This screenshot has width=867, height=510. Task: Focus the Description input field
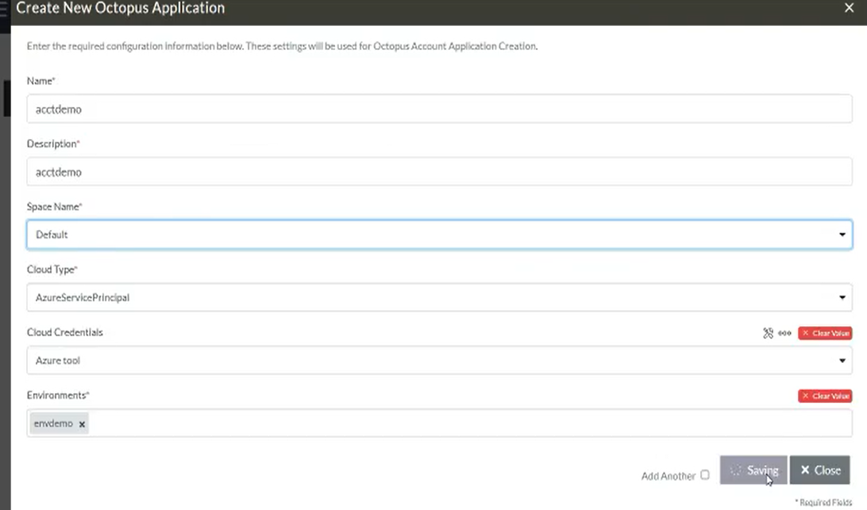(x=440, y=172)
